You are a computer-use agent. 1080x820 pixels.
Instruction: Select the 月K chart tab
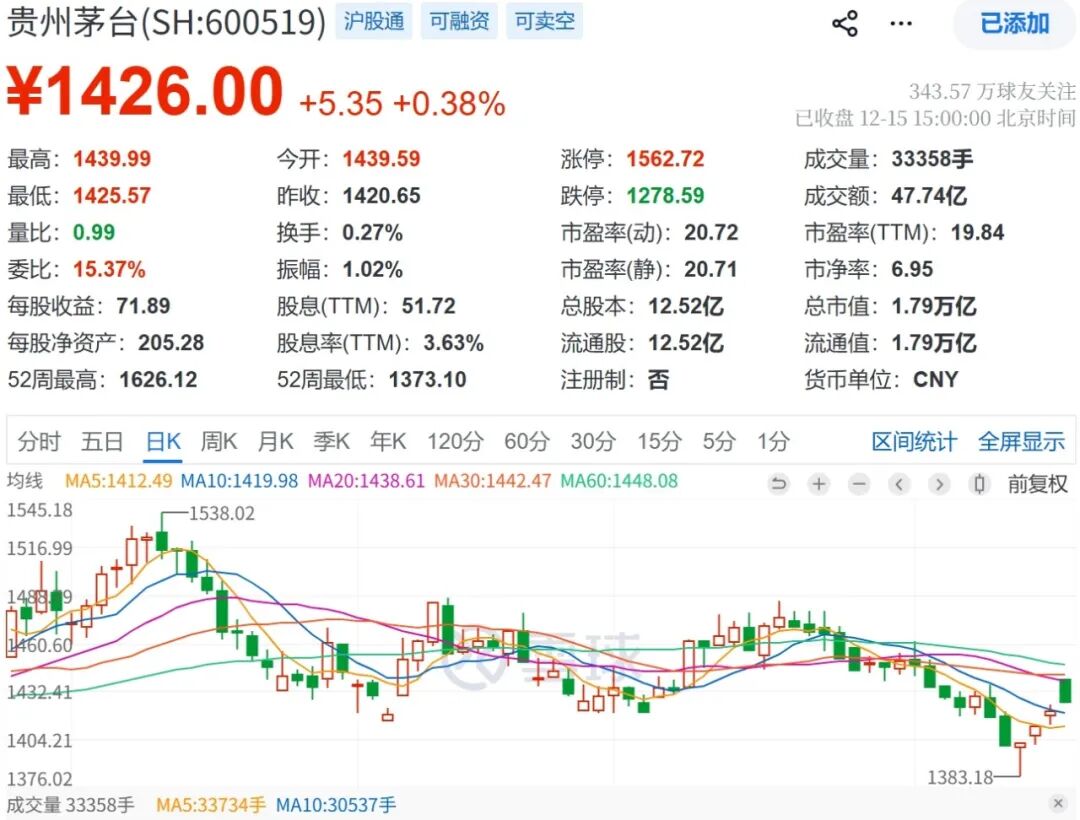276,441
